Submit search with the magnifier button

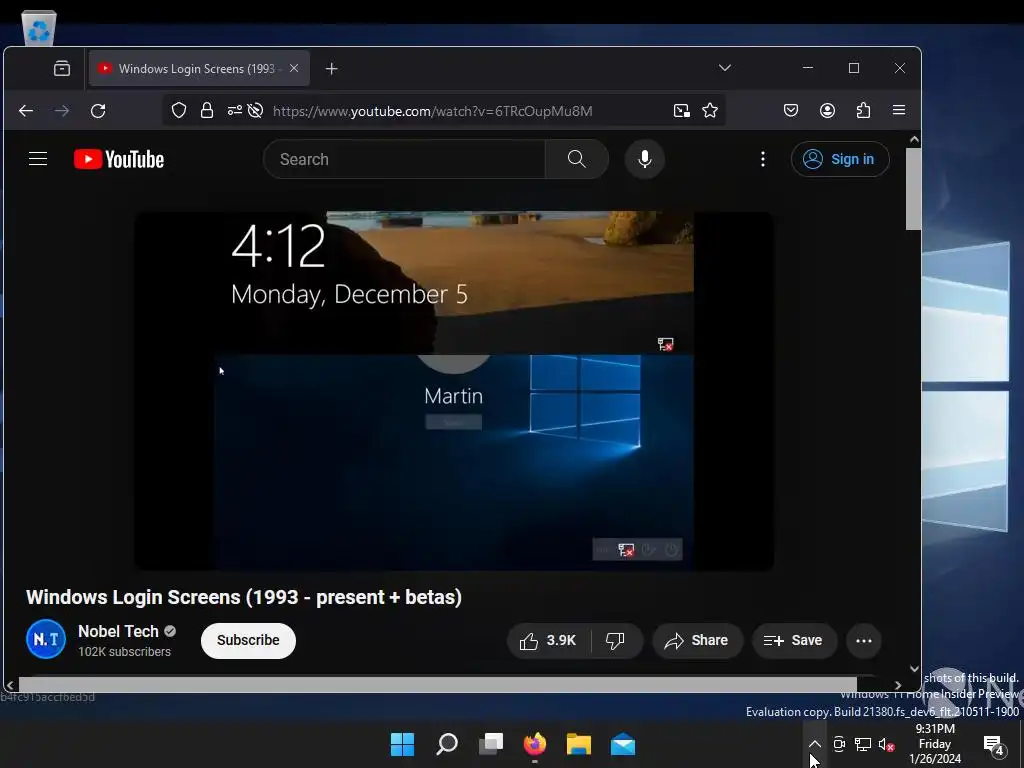coord(577,159)
